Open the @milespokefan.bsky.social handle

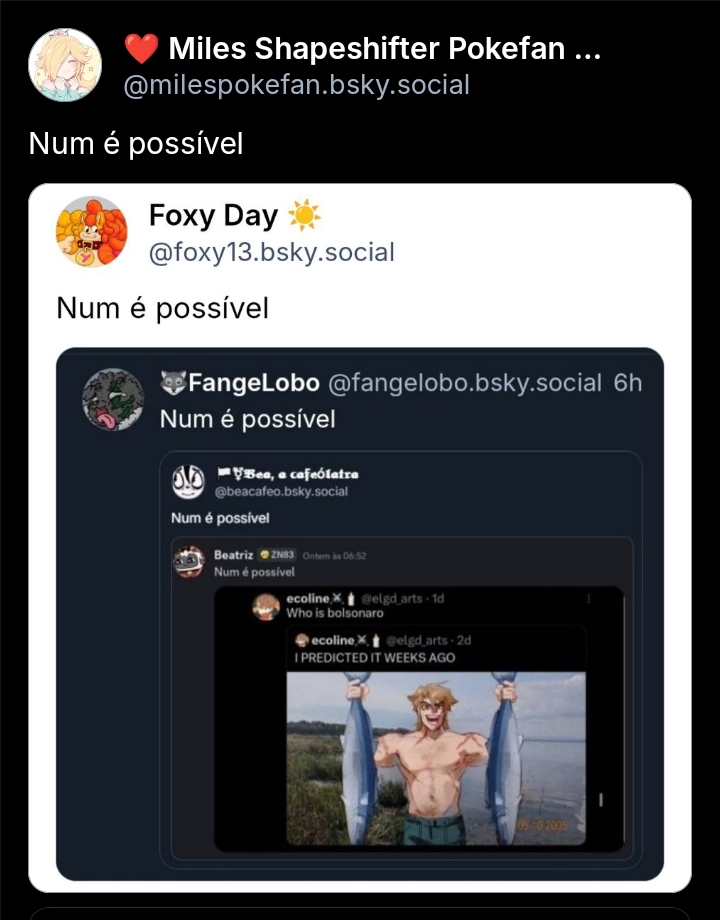(296, 85)
